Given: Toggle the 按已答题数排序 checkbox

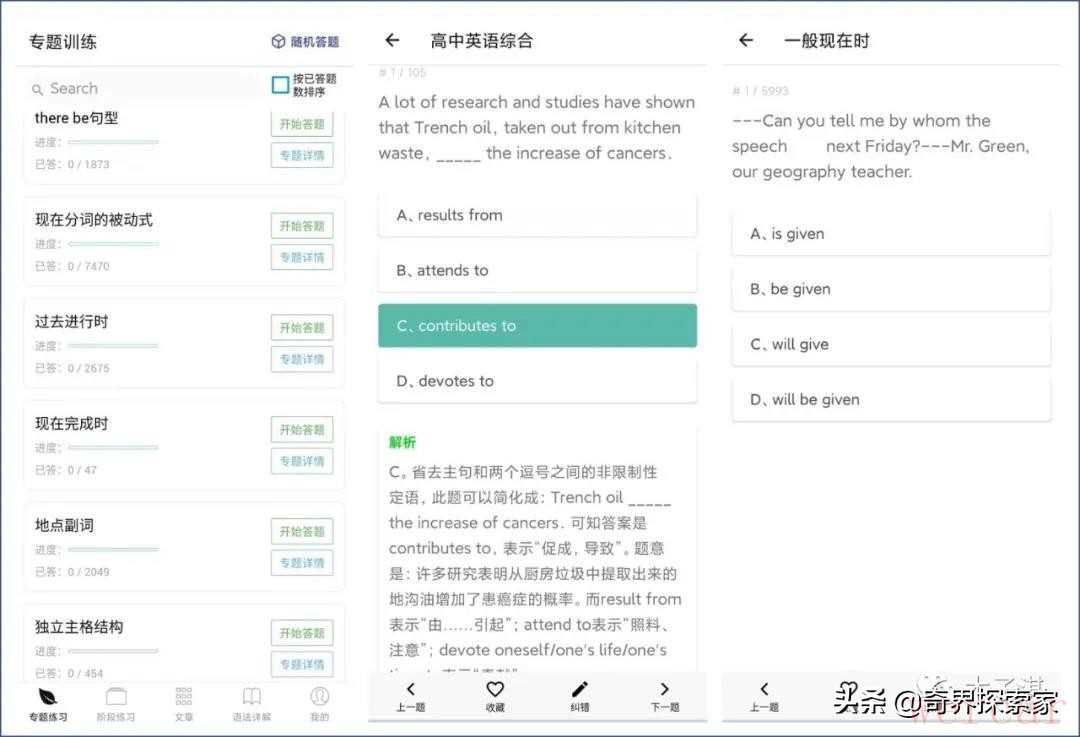Looking at the screenshot, I should coord(281,85).
